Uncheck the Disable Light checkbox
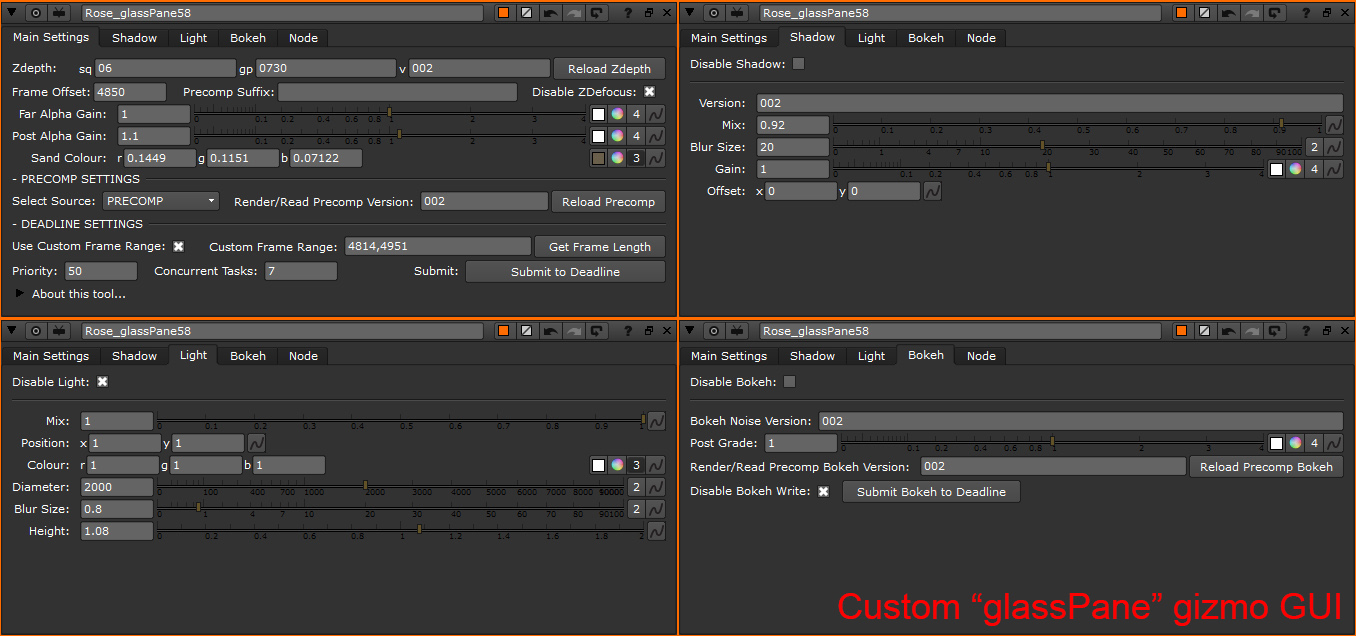The image size is (1356, 636). tap(102, 382)
